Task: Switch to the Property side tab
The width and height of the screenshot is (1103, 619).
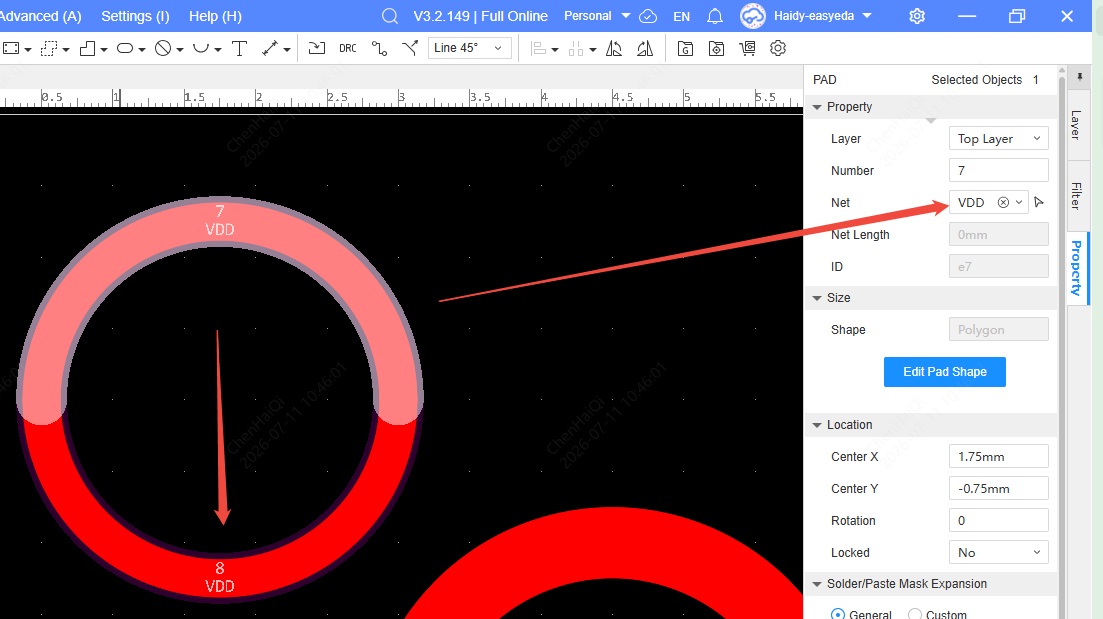Action: click(1076, 268)
